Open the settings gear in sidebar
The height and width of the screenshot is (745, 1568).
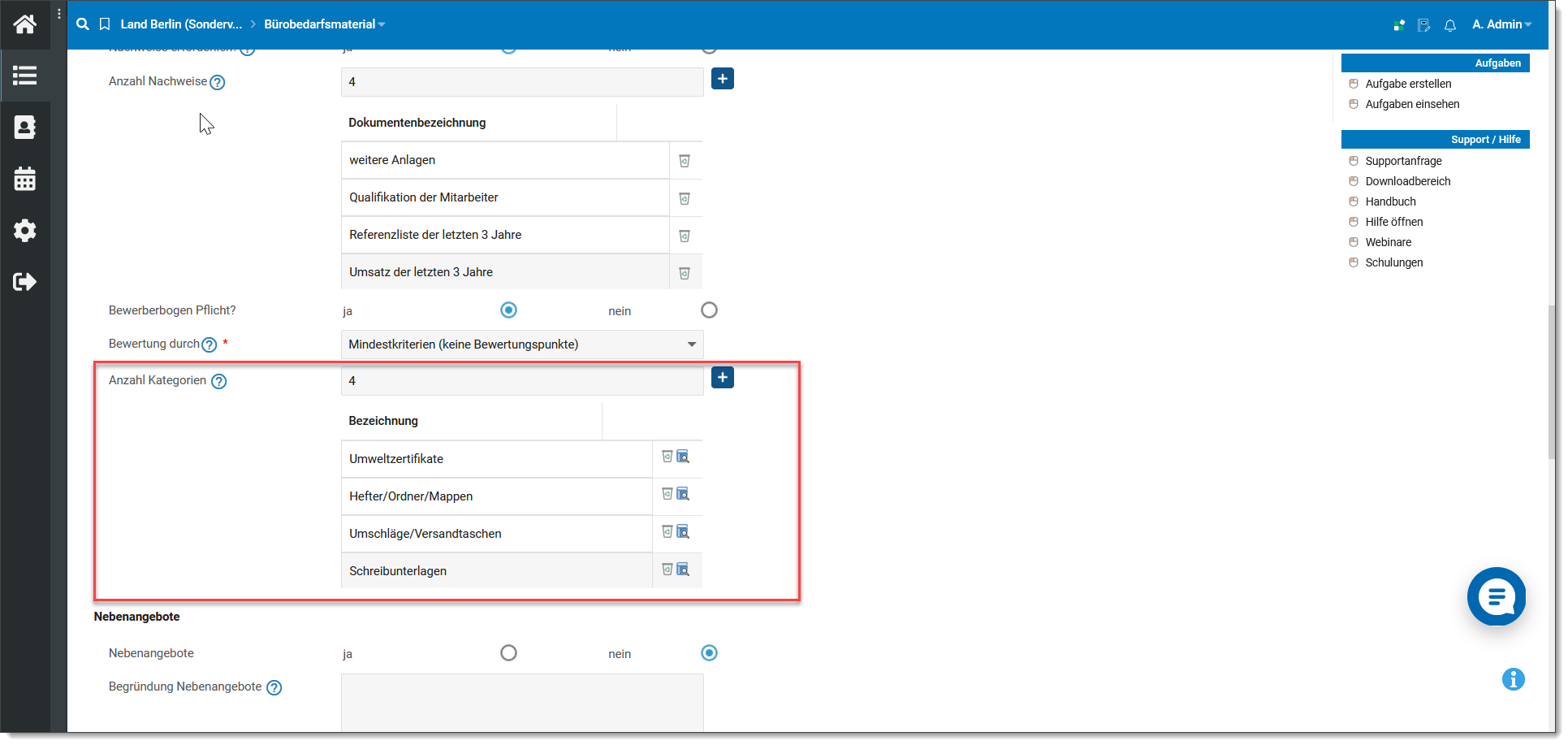[x=24, y=231]
